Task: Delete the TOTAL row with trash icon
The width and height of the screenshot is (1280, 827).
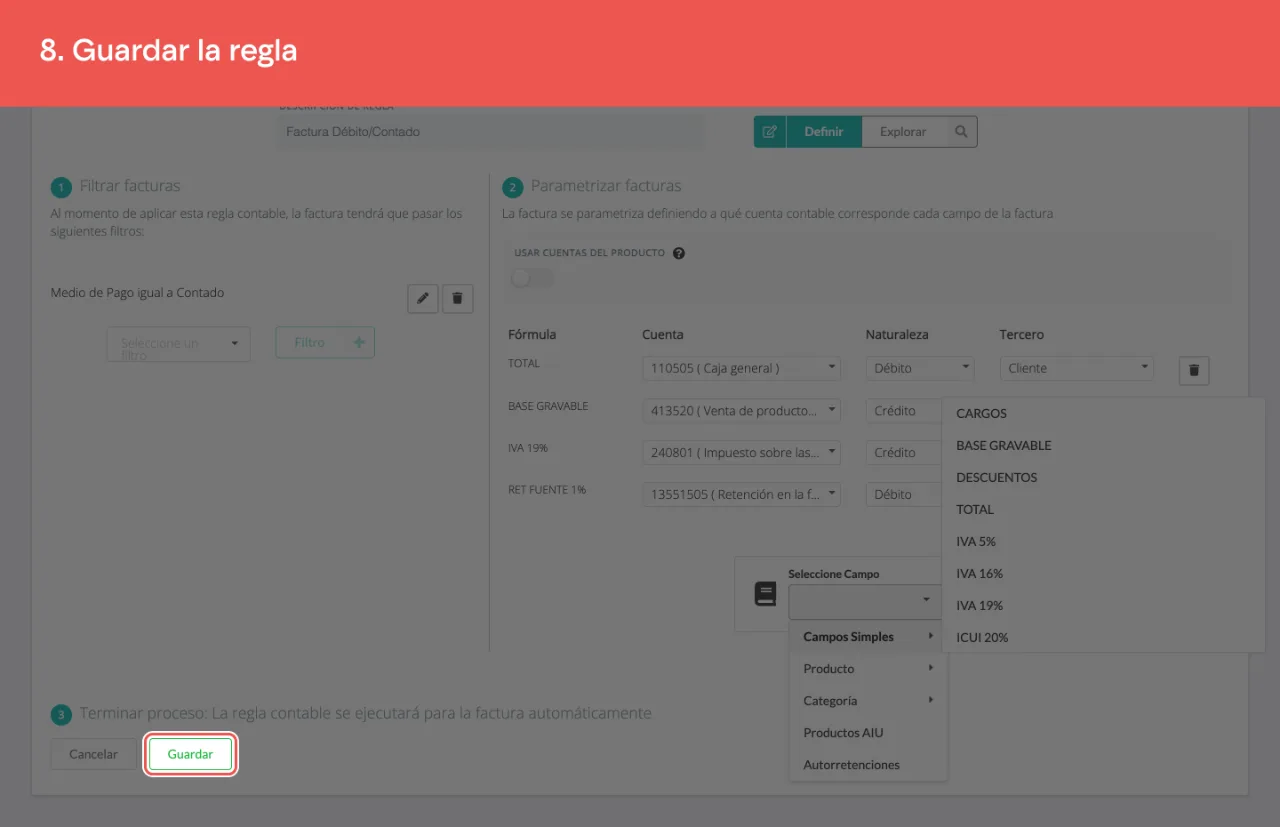Action: [1194, 370]
